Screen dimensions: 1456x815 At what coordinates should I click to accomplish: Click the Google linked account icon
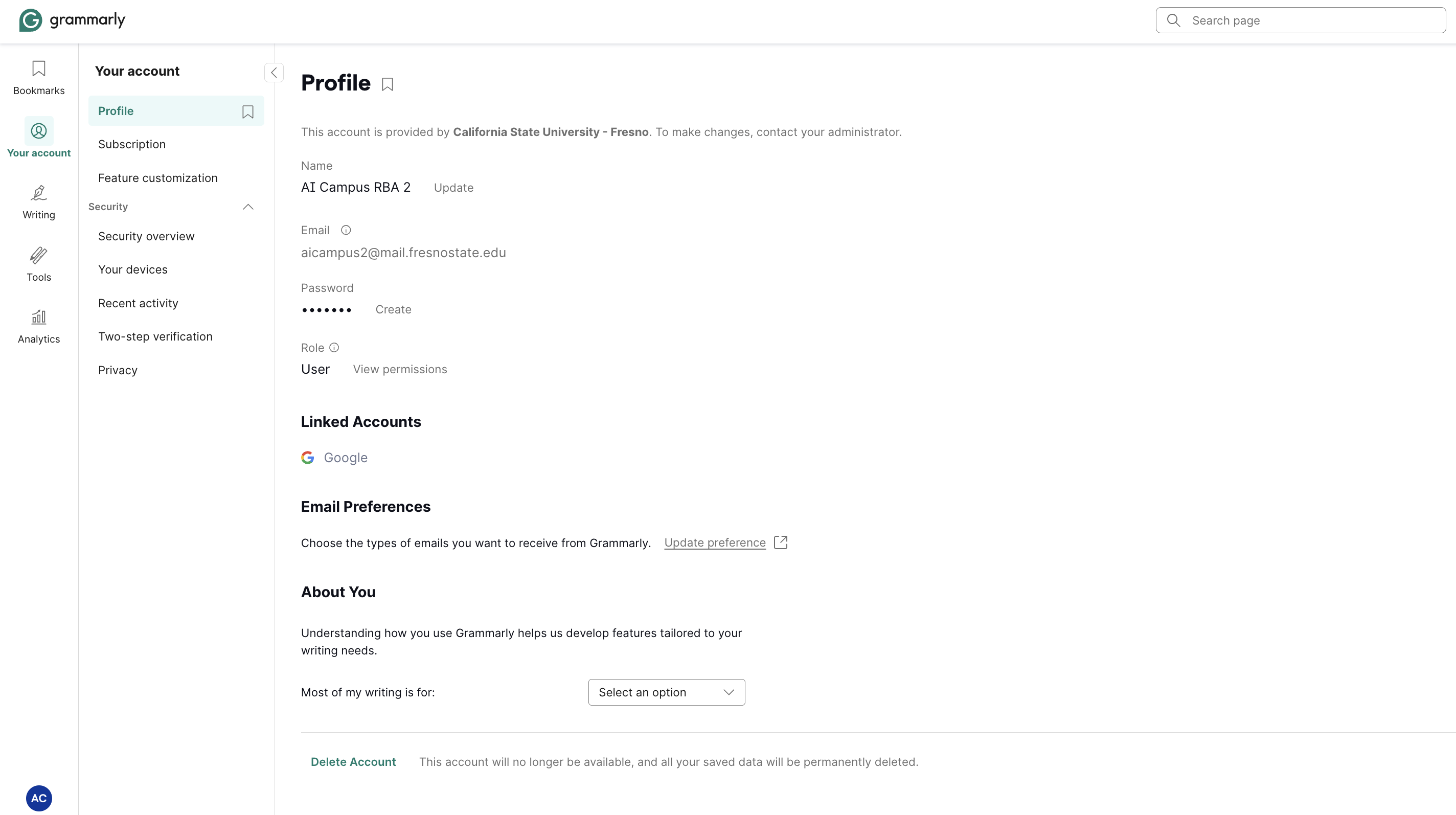[307, 458]
